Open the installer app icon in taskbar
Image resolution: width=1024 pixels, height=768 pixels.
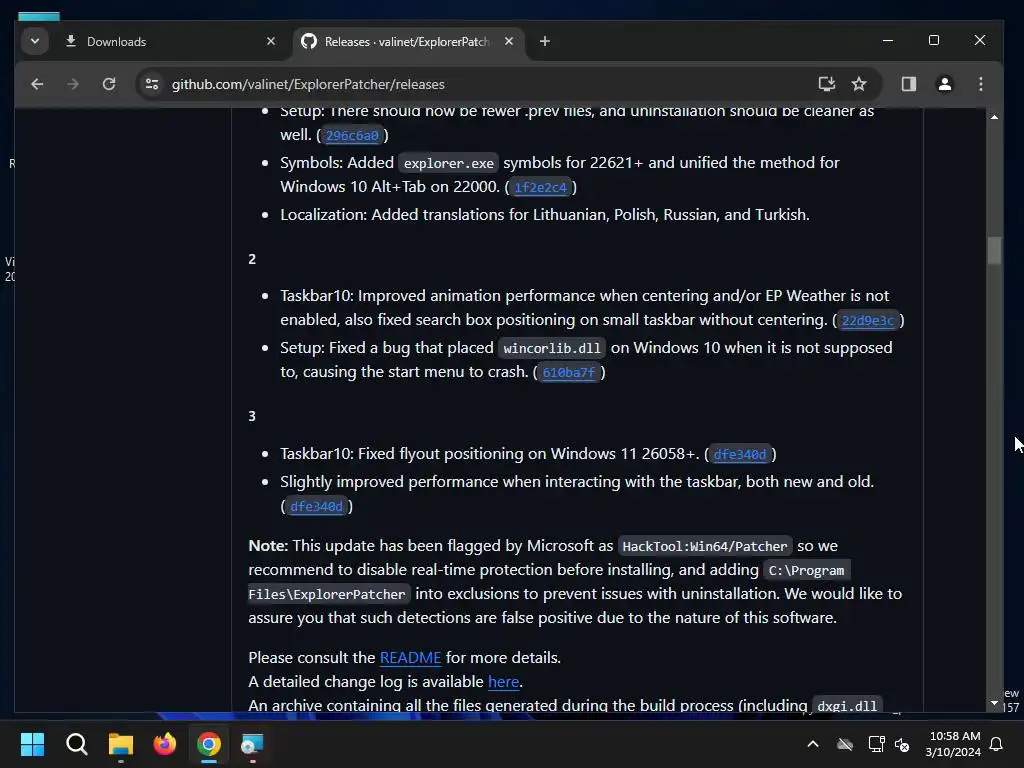[252, 744]
